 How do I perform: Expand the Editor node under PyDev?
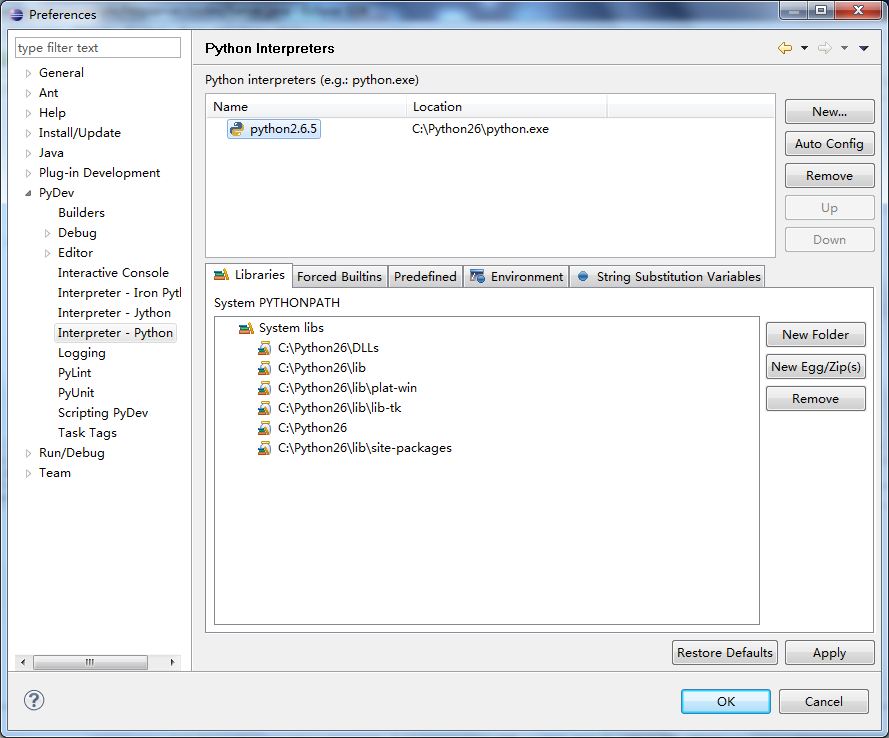pyautogui.click(x=47, y=253)
